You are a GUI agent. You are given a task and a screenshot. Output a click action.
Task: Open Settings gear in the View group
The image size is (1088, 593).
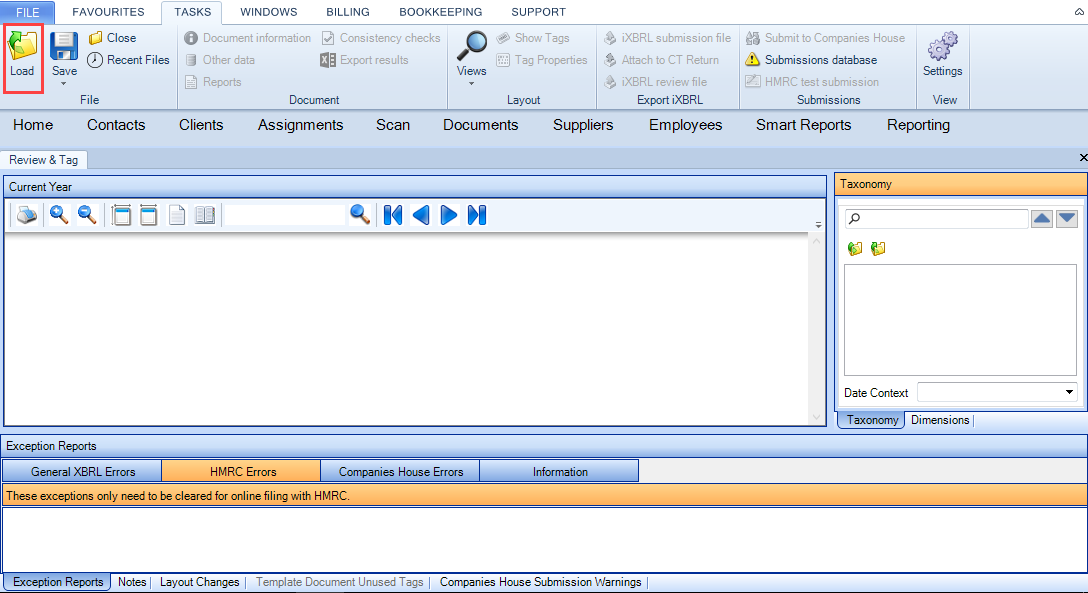(942, 46)
